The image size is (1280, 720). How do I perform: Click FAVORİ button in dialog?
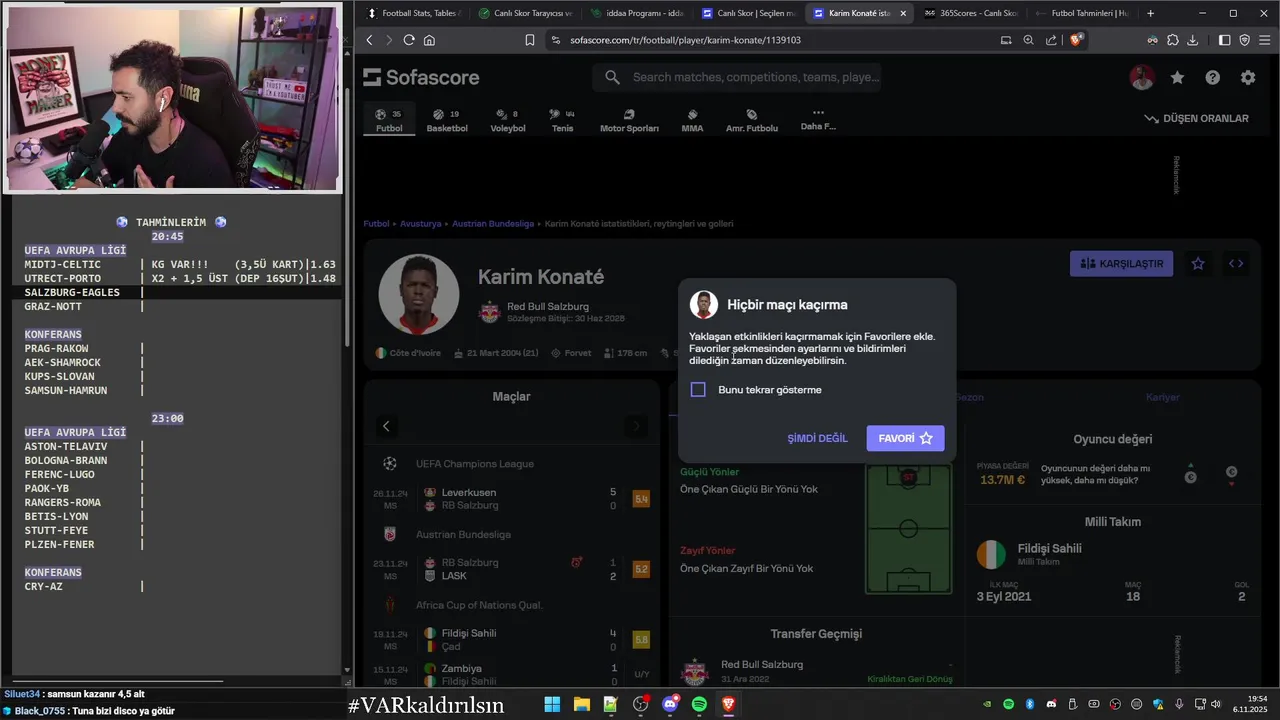click(905, 438)
